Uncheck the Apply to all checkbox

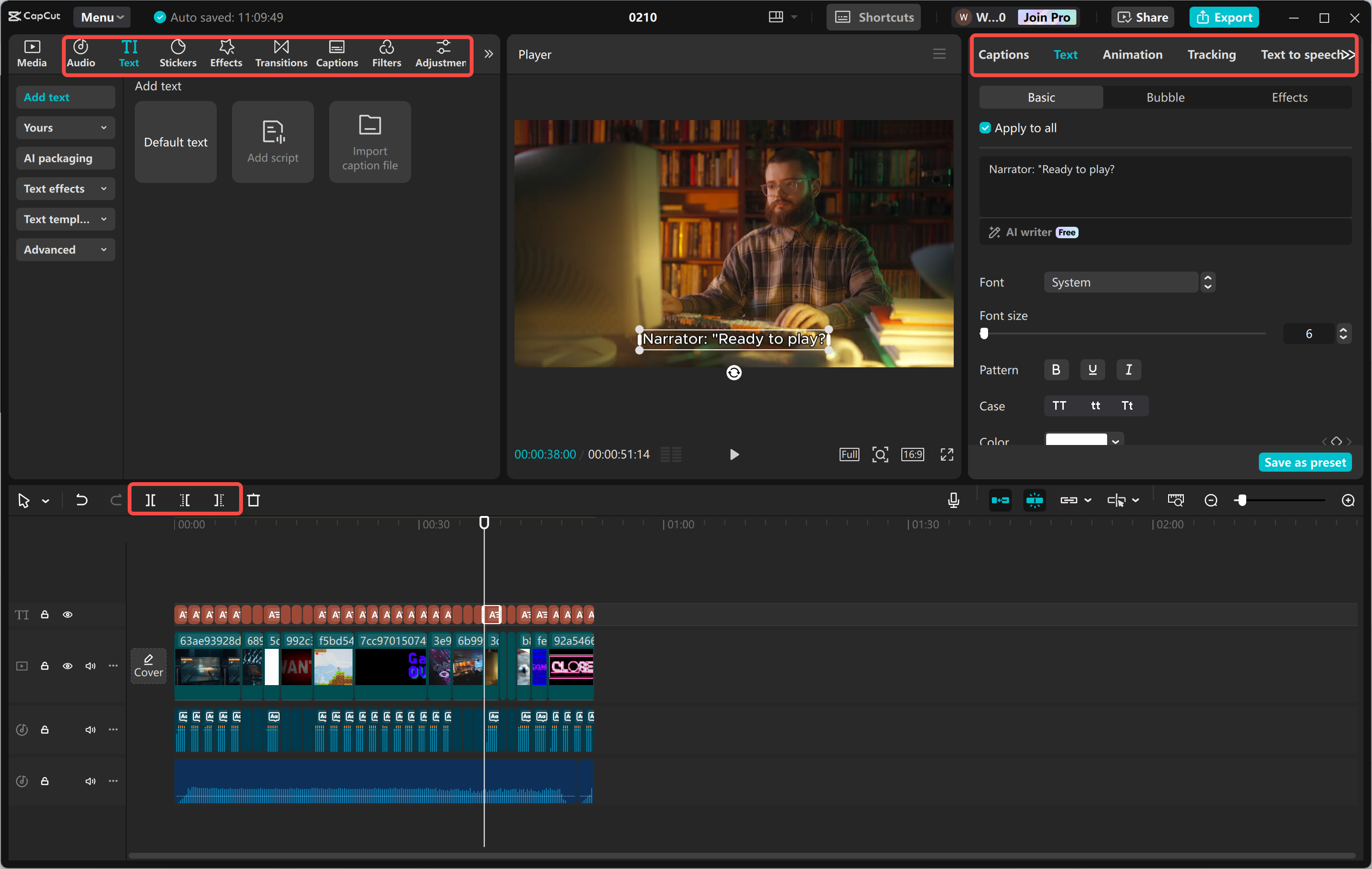tap(985, 128)
